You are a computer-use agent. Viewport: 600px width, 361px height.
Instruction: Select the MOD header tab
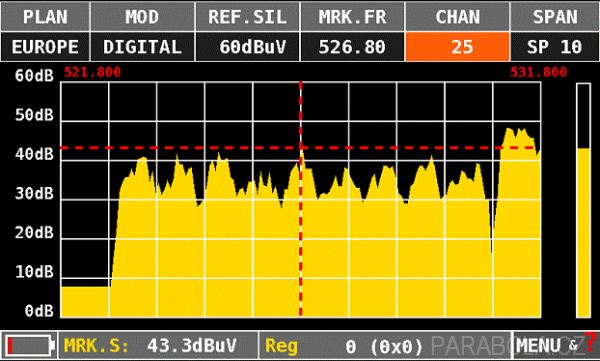coord(142,17)
